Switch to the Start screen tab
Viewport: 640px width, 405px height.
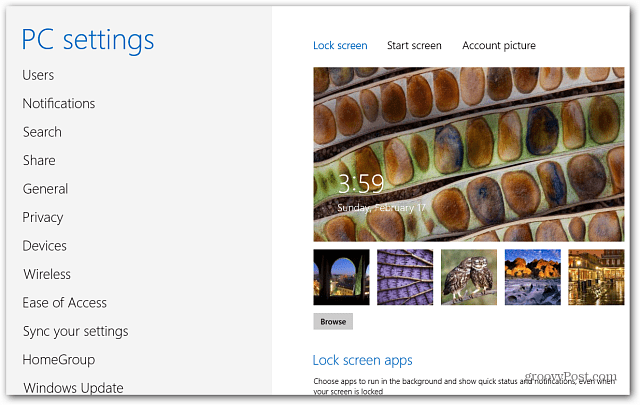click(x=414, y=45)
